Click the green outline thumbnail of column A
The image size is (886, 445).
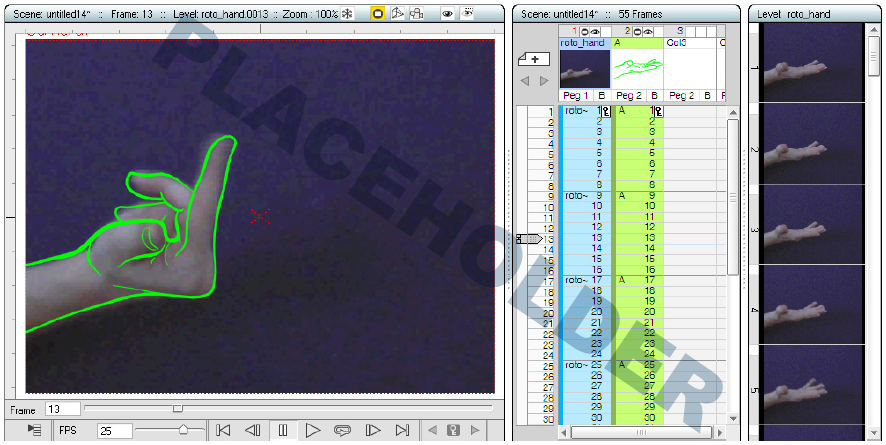637,68
